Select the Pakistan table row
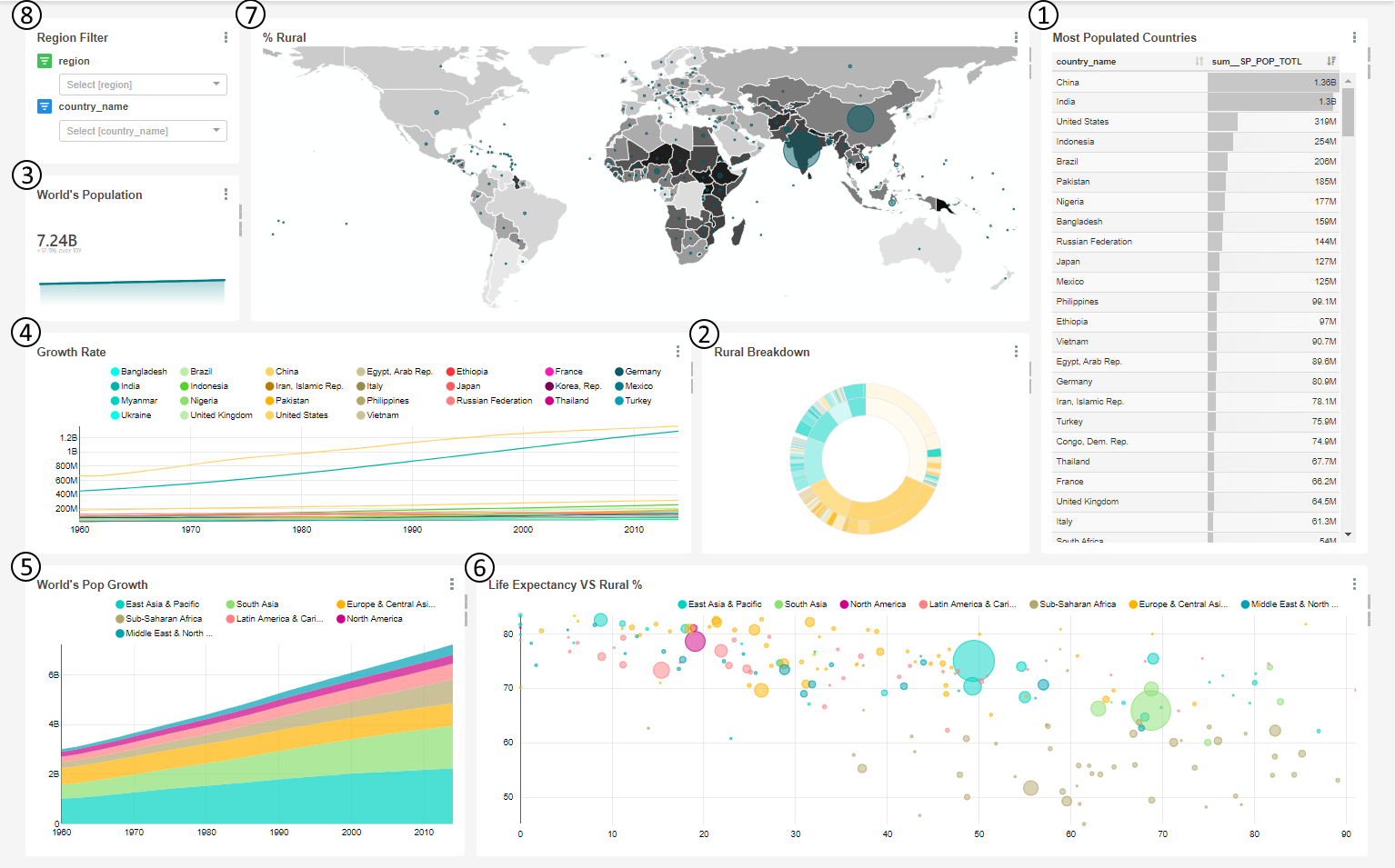The width and height of the screenshot is (1395, 868). pos(1196,182)
